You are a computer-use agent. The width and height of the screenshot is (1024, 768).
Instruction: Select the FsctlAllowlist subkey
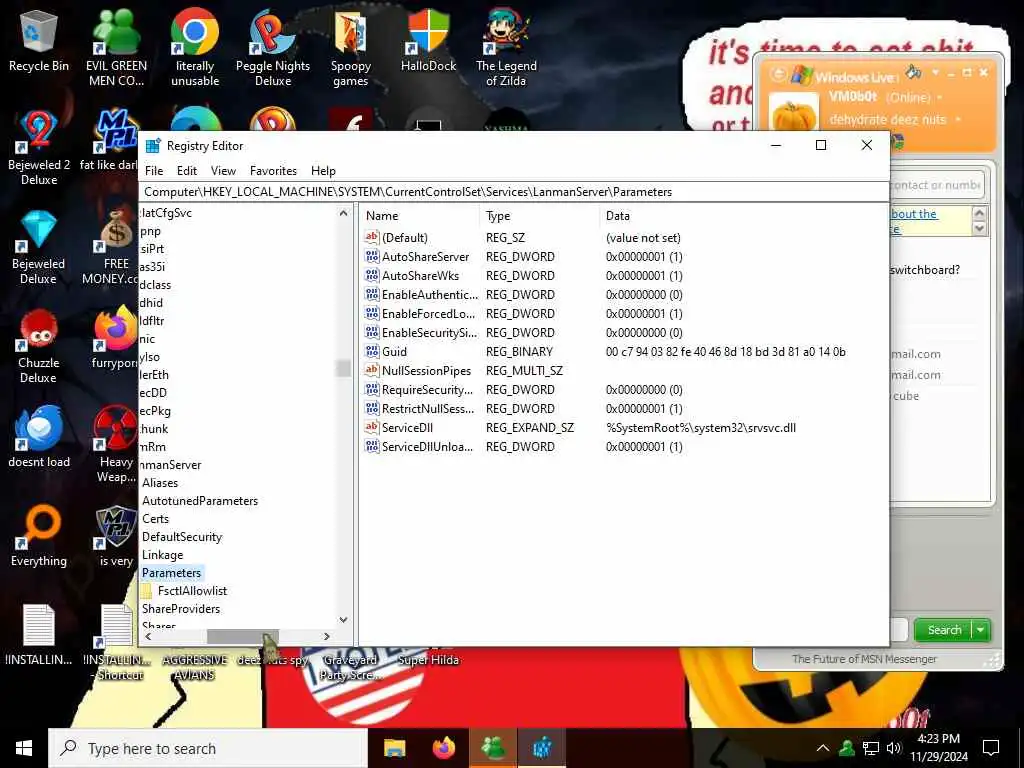click(x=193, y=590)
